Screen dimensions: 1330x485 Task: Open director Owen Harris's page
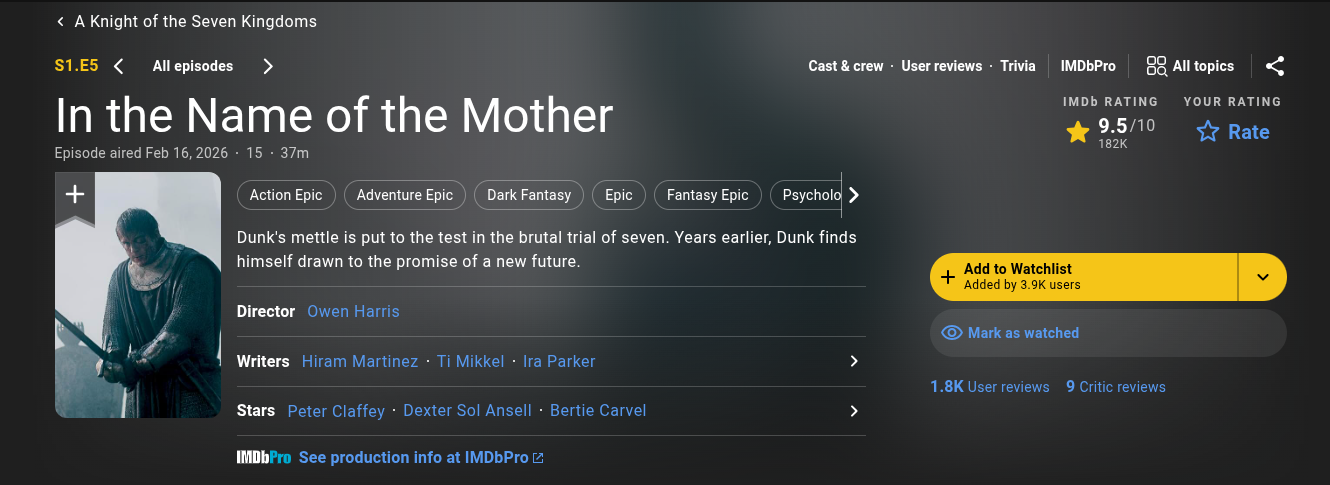(x=353, y=311)
